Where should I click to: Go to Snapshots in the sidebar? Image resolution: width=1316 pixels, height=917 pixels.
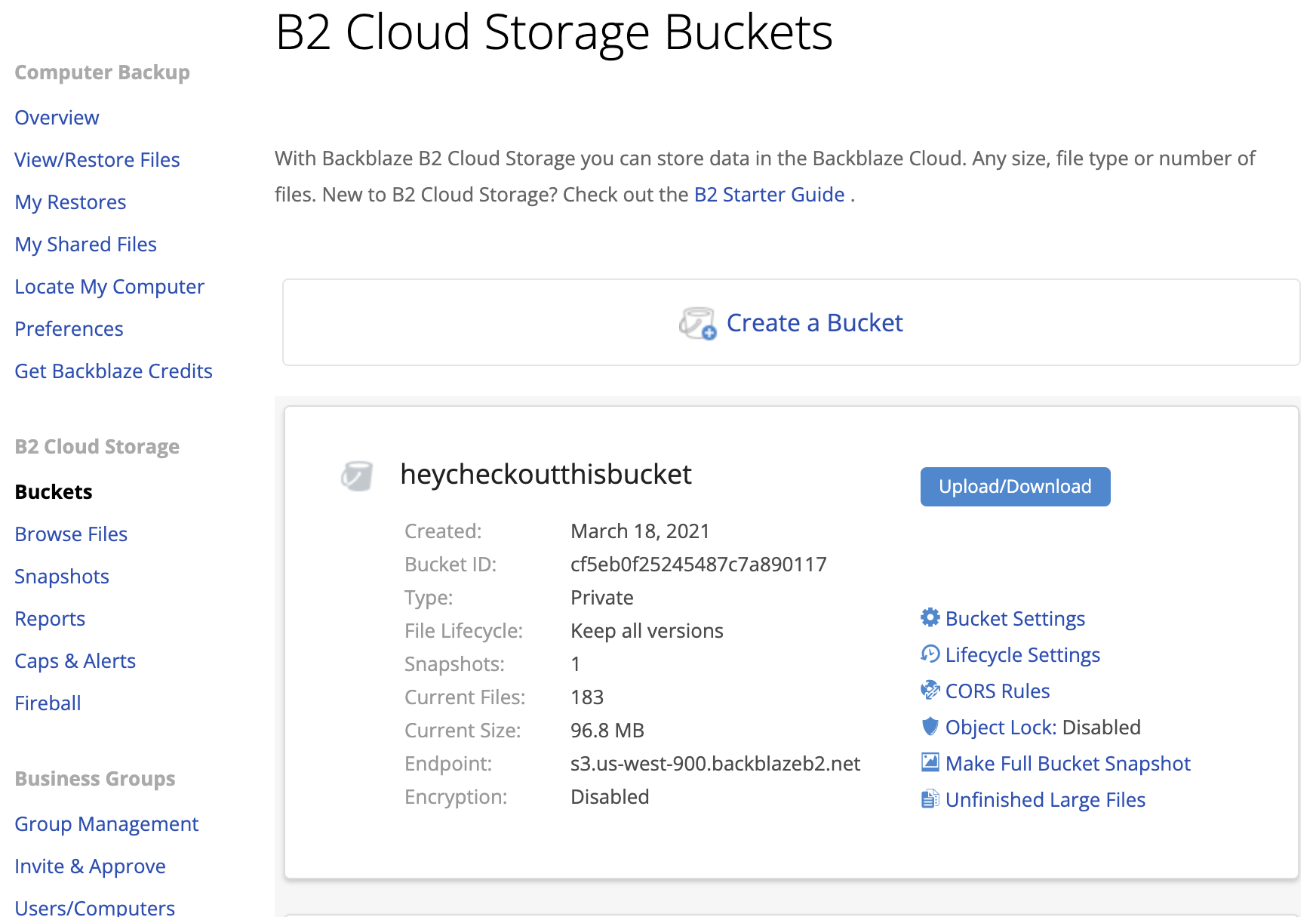coord(62,577)
